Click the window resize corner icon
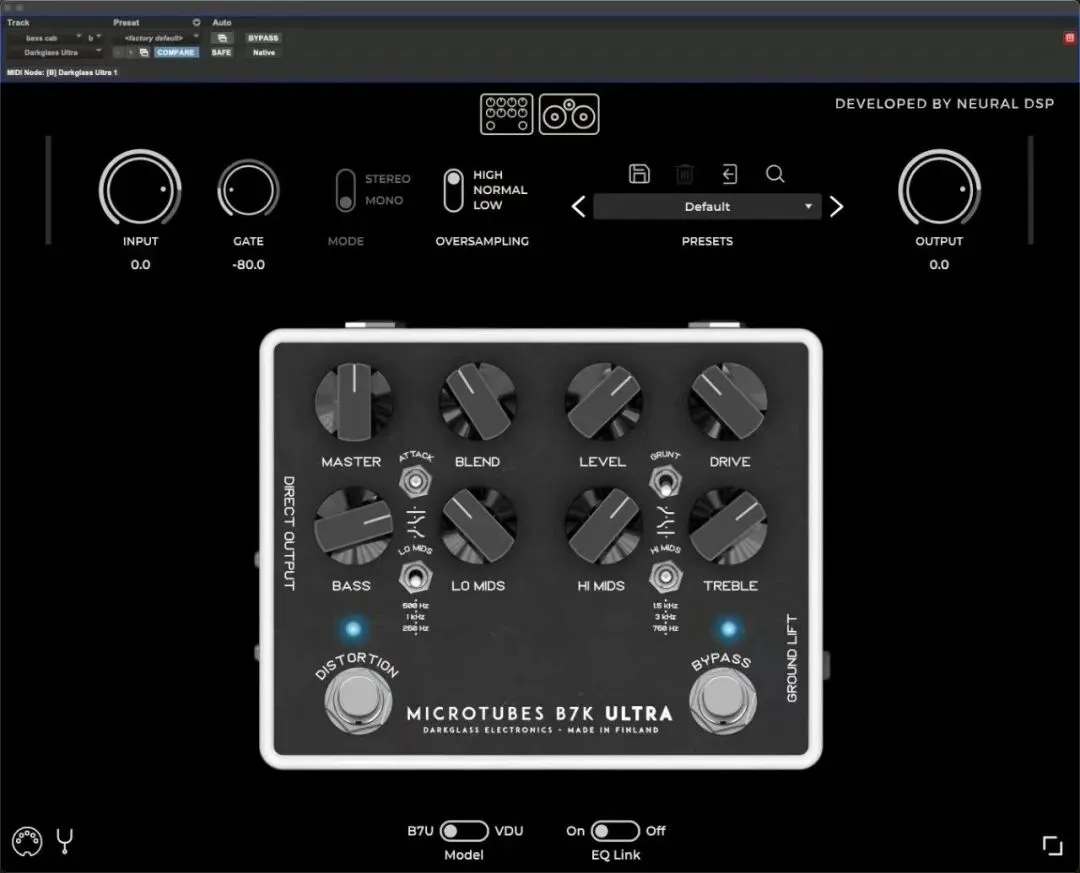This screenshot has width=1080, height=873. 1052,845
